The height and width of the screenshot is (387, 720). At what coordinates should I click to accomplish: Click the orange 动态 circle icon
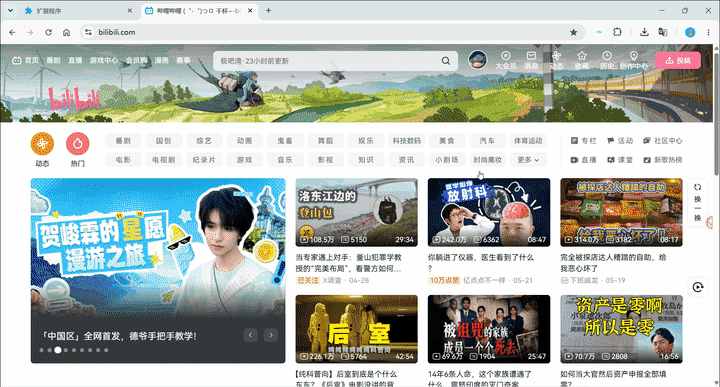coord(42,144)
